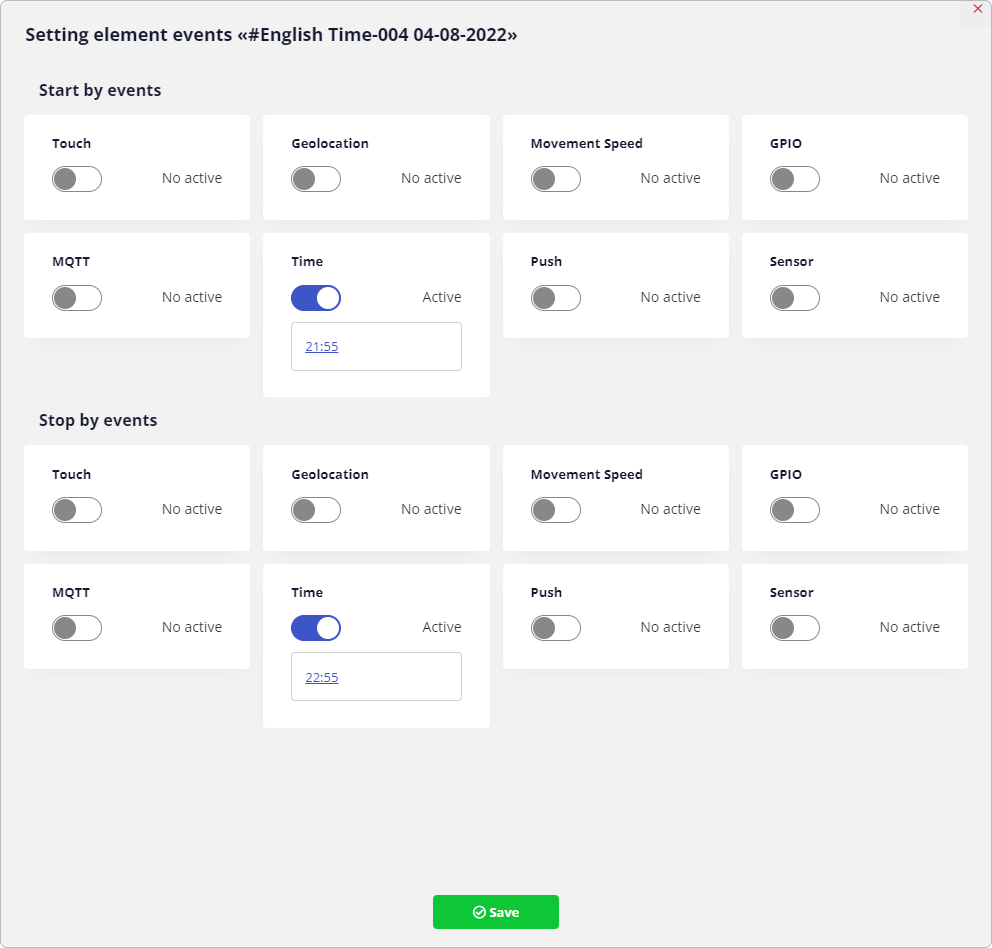Enable Touch toggle under Stop by events

pyautogui.click(x=77, y=510)
